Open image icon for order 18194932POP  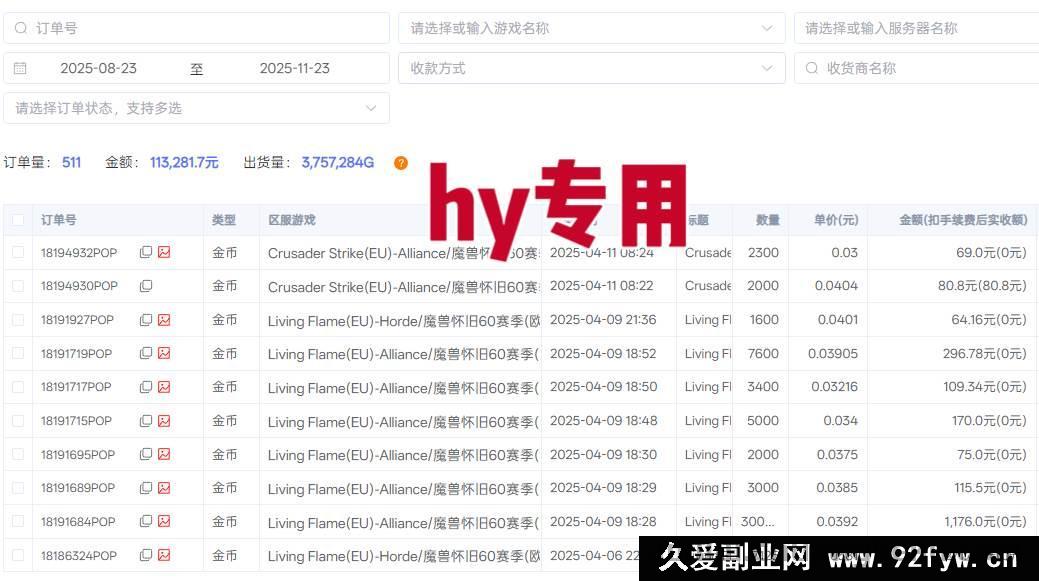164,253
